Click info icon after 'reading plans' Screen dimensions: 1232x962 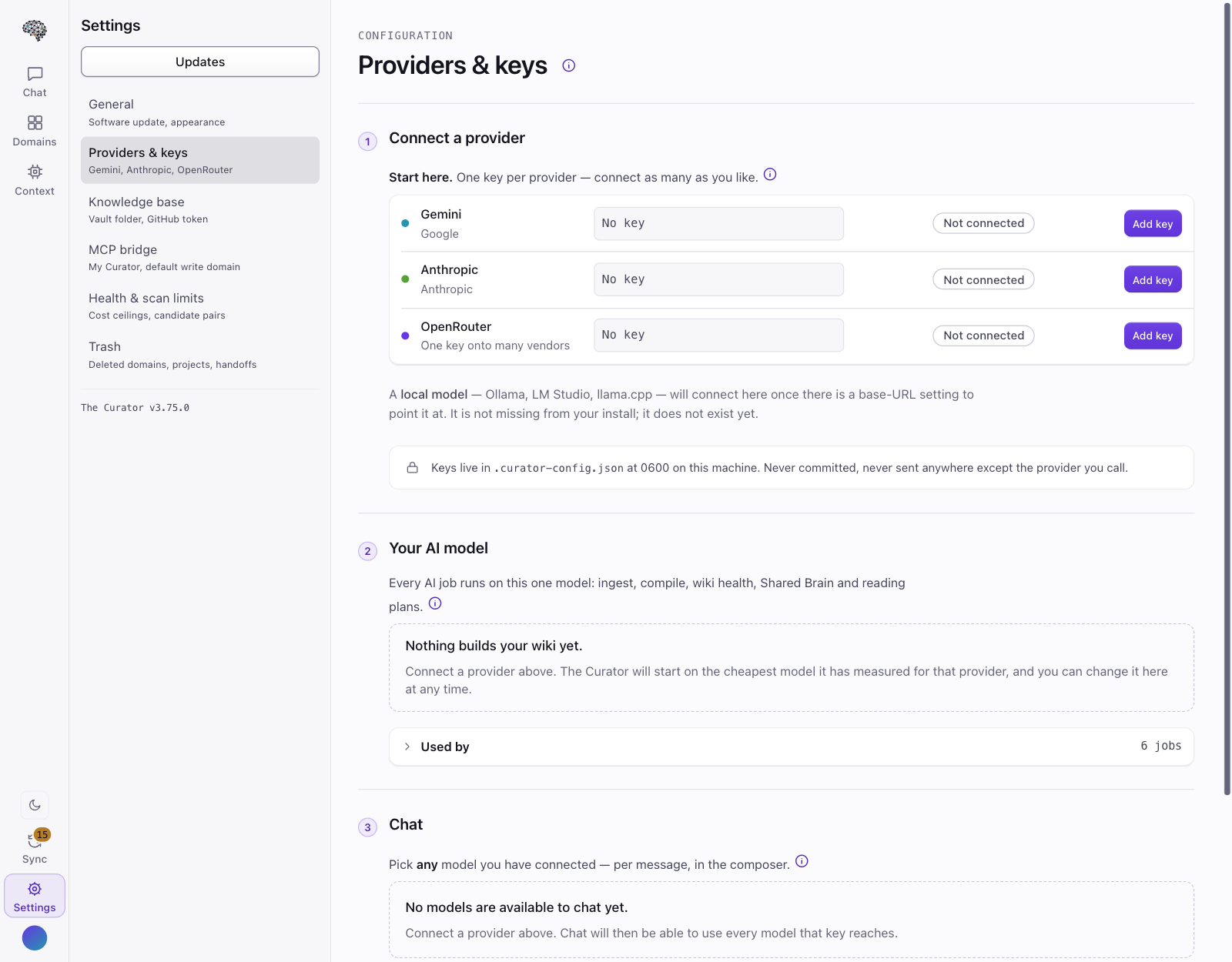point(435,603)
